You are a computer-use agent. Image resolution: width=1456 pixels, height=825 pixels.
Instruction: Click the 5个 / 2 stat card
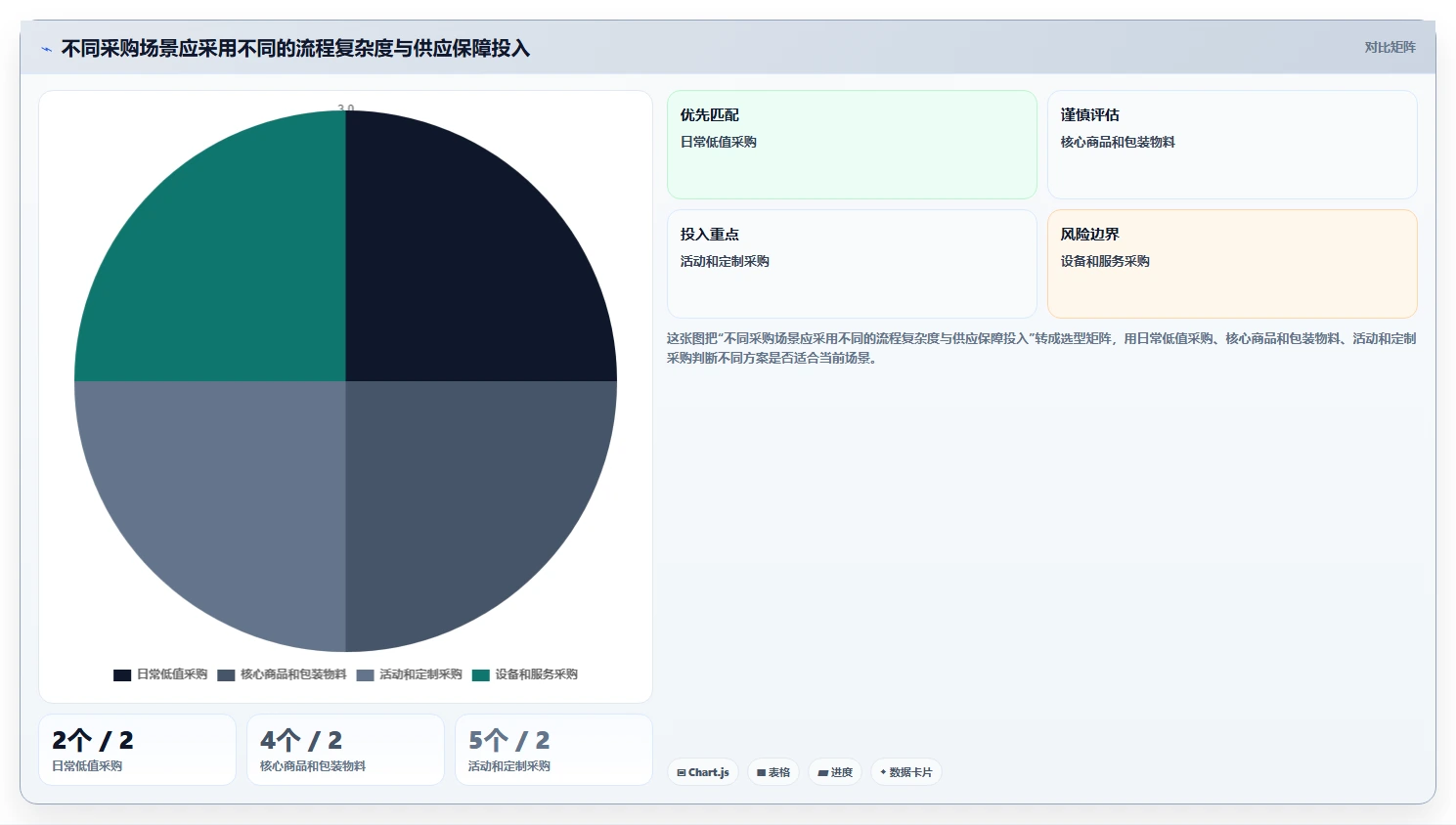553,750
